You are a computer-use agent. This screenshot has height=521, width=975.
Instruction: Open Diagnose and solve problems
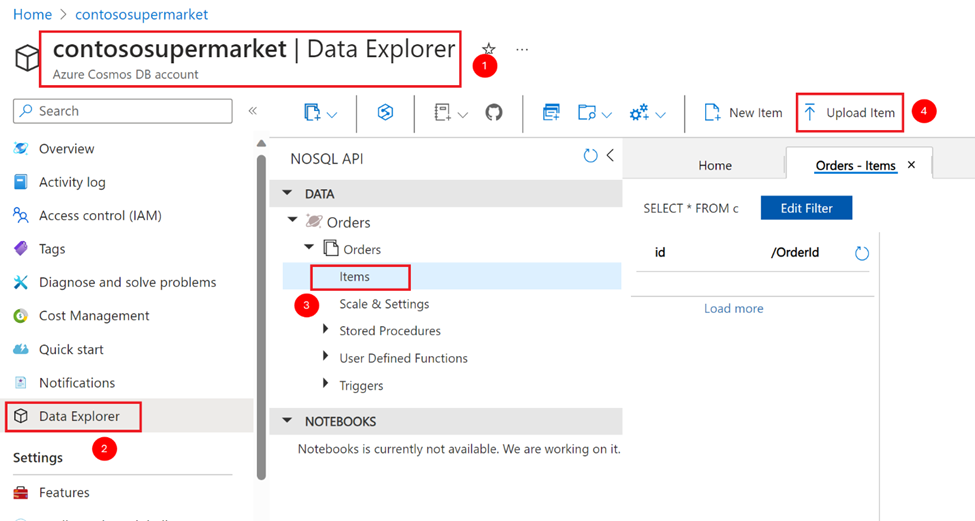tap(127, 282)
